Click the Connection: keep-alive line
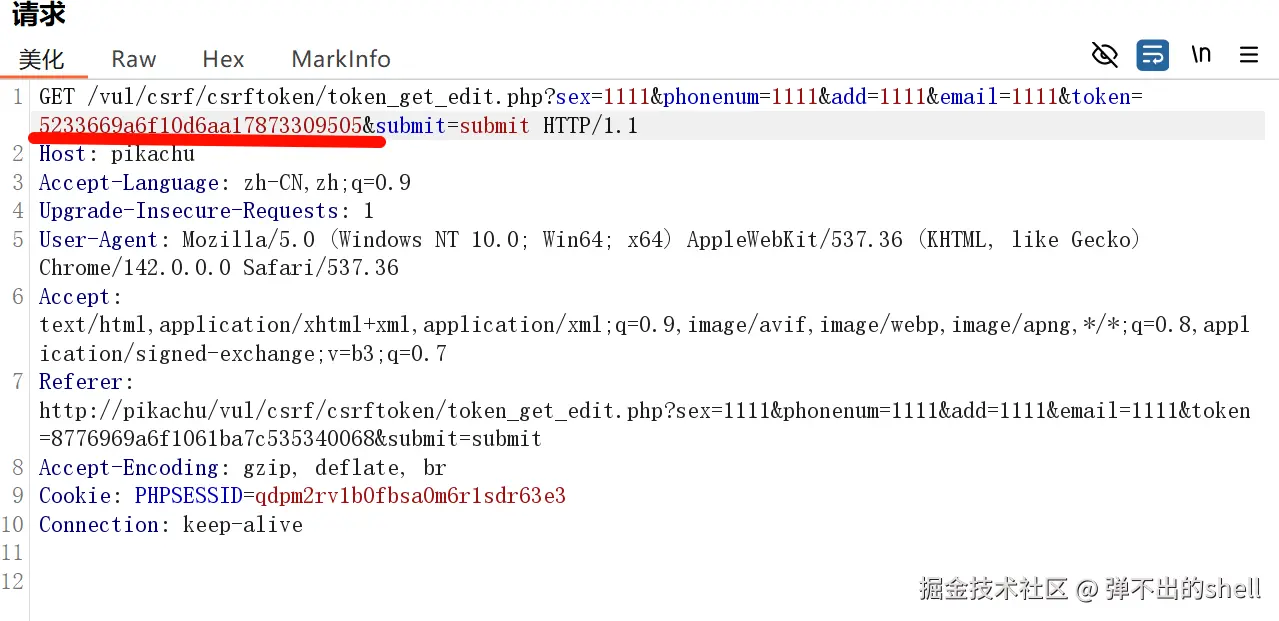Viewport: 1279px width, 621px height. pos(170,525)
